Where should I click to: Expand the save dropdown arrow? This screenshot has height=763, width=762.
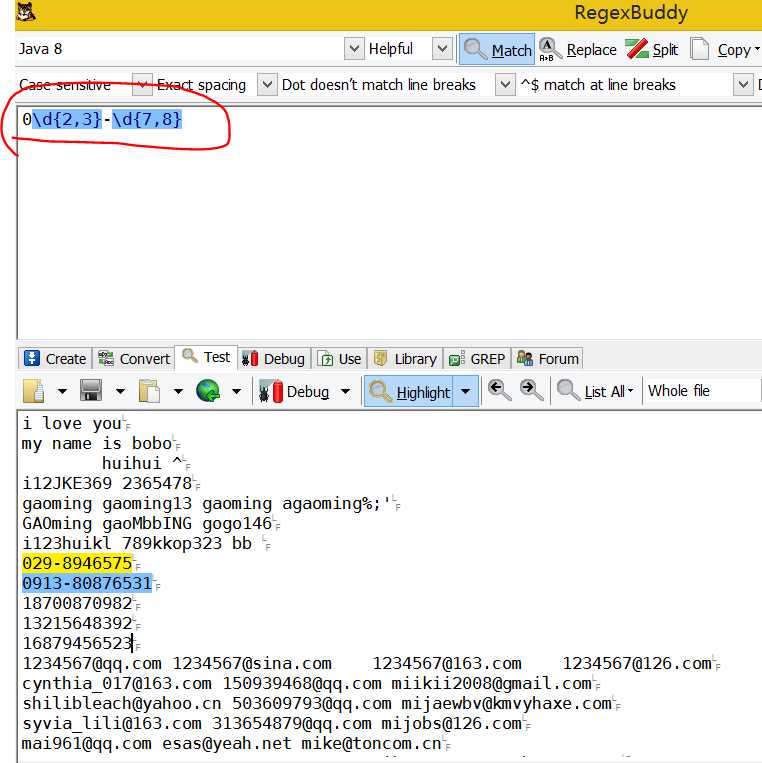click(x=120, y=391)
